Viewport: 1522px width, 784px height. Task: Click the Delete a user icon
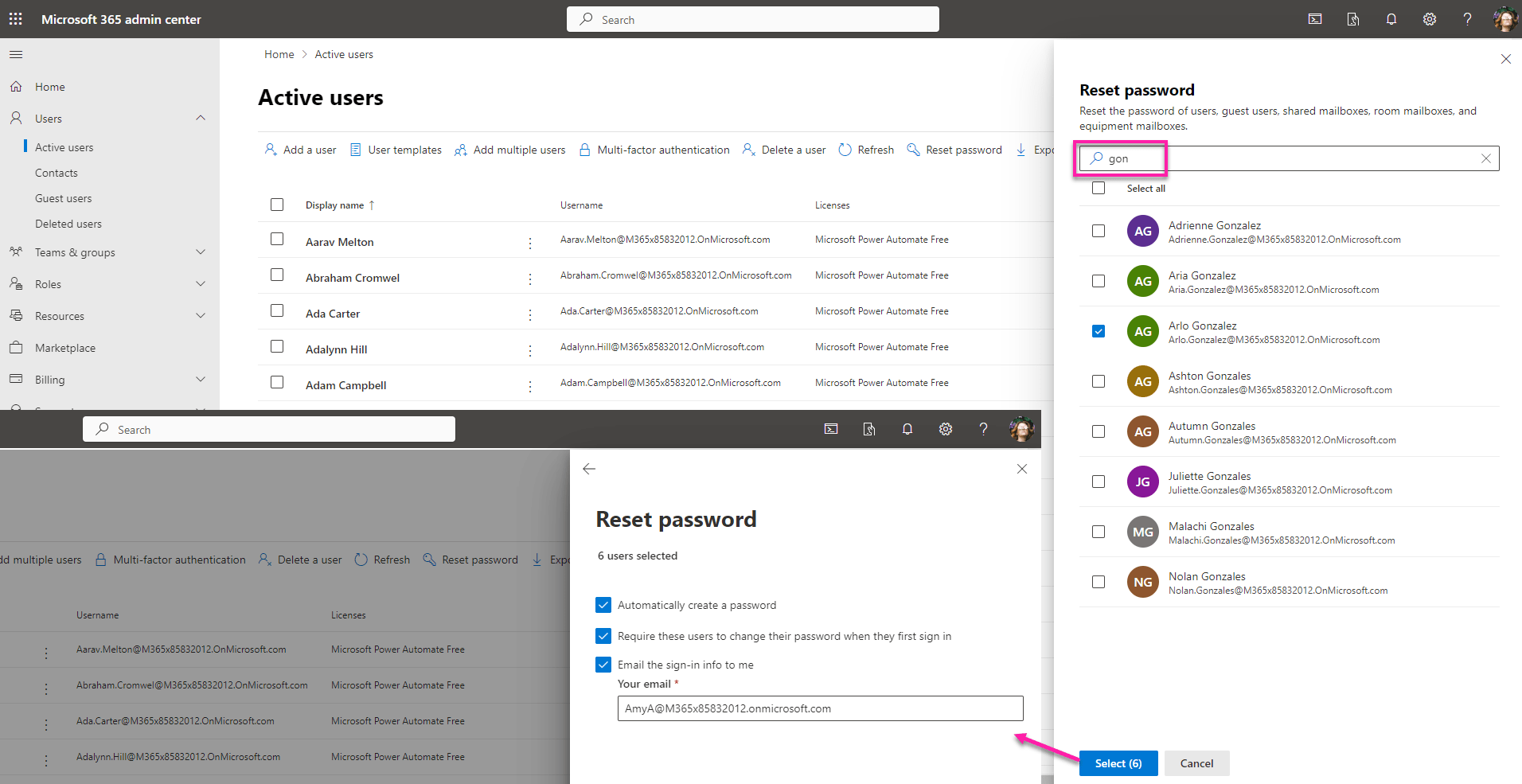tap(747, 149)
